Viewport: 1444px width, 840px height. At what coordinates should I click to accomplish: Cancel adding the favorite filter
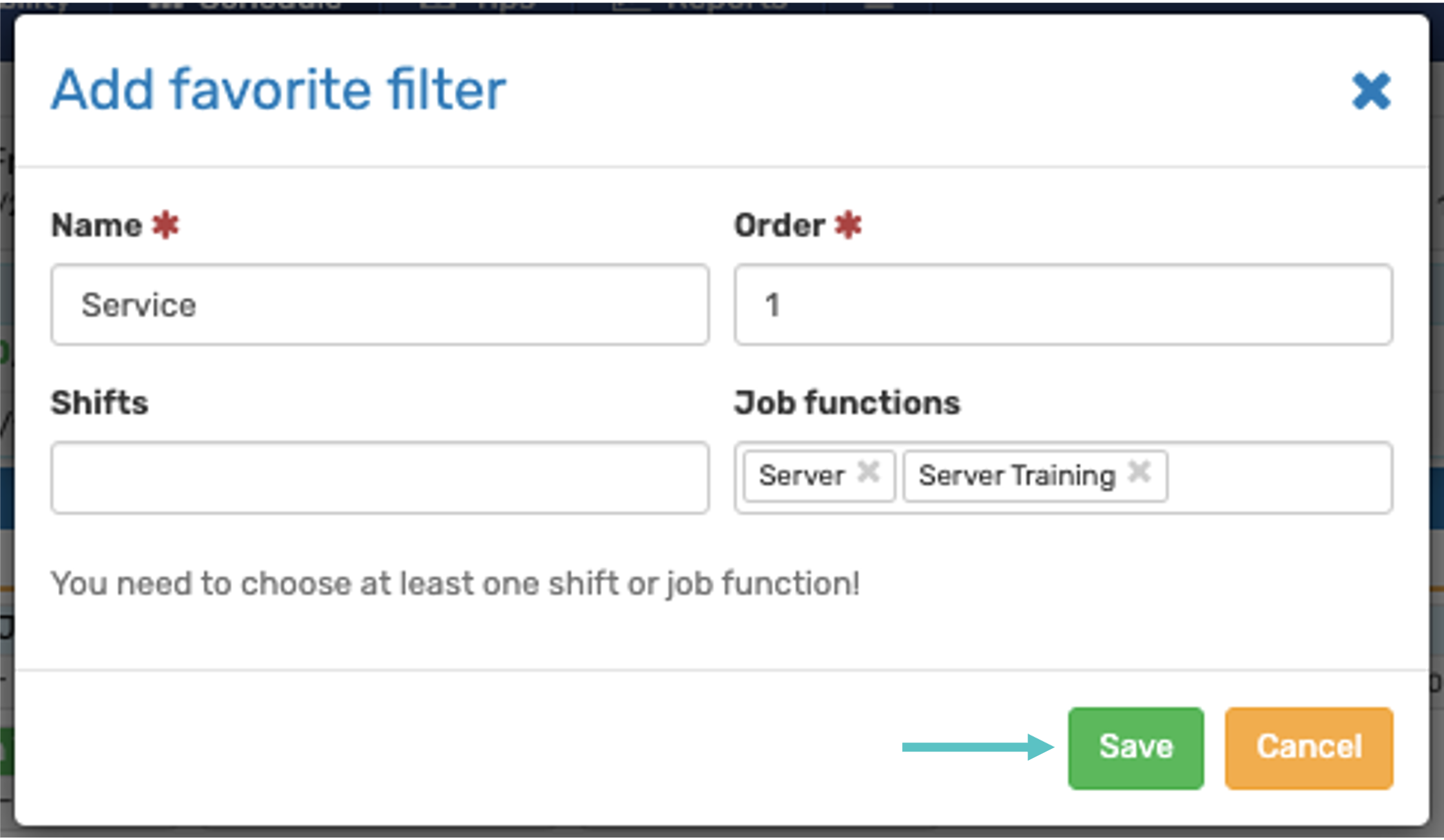point(1308,748)
